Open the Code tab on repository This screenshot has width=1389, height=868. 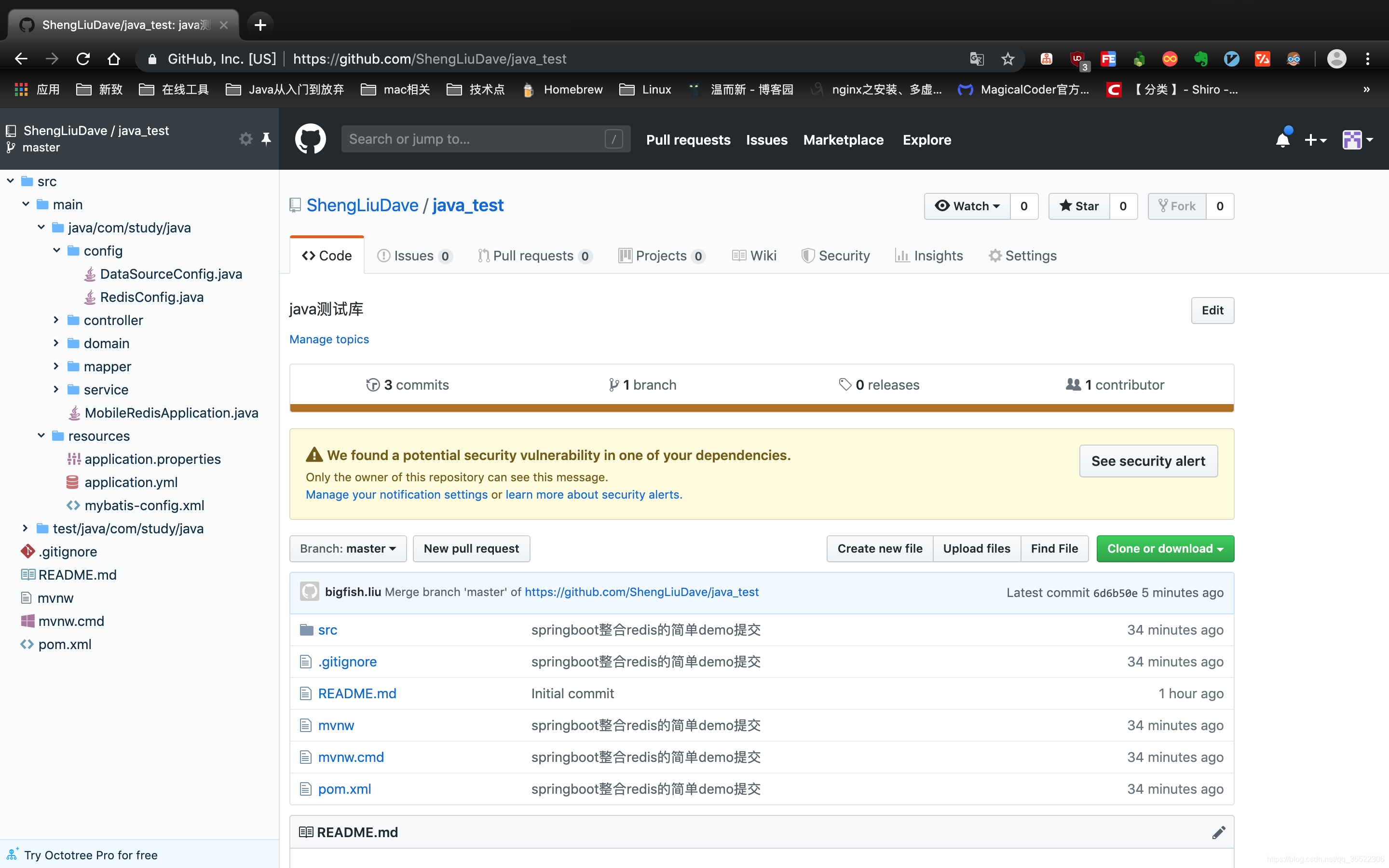pos(327,255)
